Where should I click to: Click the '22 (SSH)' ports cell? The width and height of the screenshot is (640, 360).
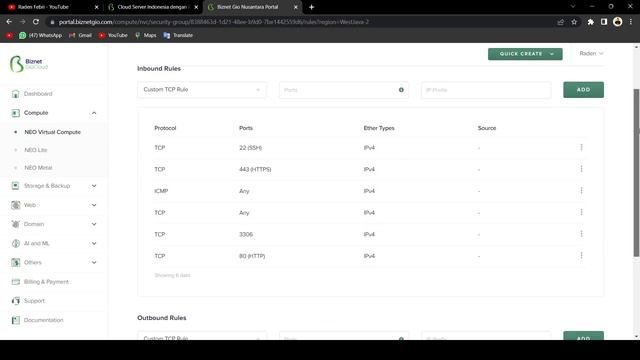pos(250,148)
